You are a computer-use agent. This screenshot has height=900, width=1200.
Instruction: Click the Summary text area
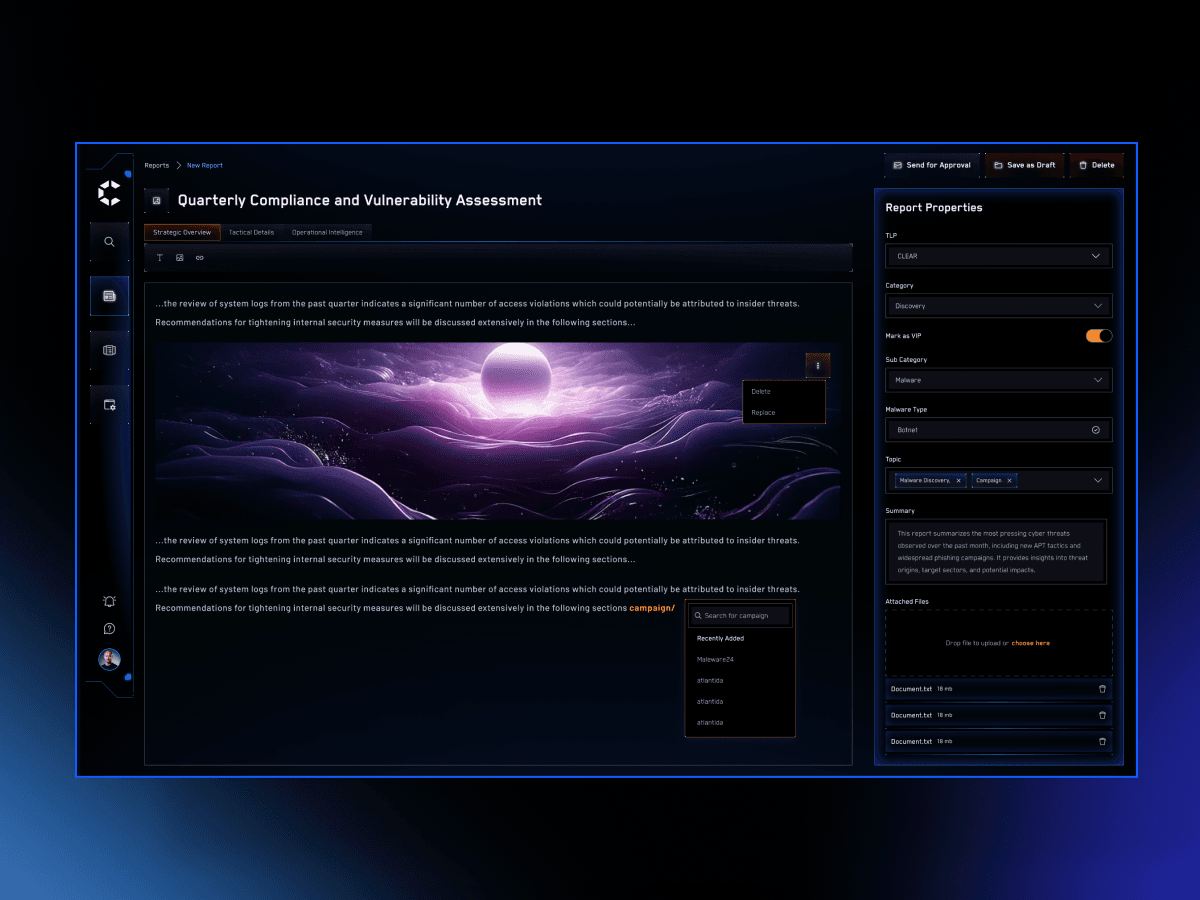click(996, 552)
